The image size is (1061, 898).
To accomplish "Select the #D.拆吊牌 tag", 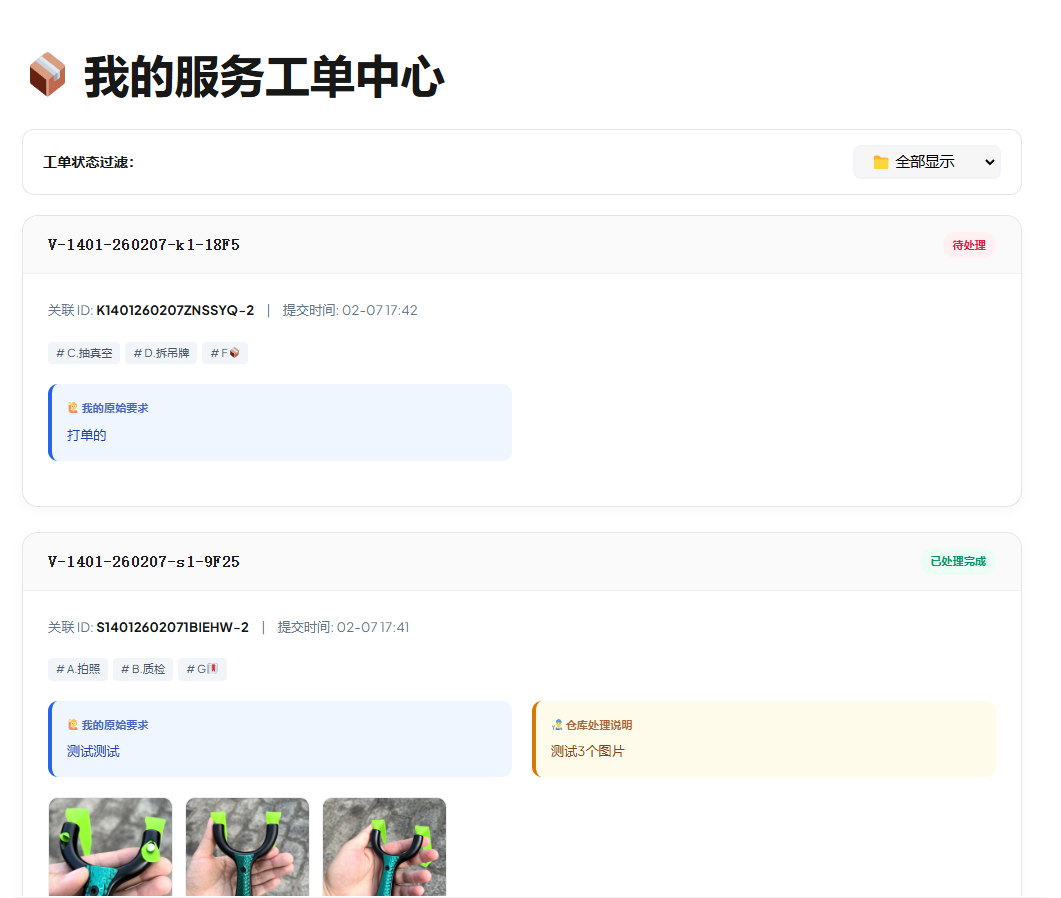I will pyautogui.click(x=161, y=353).
